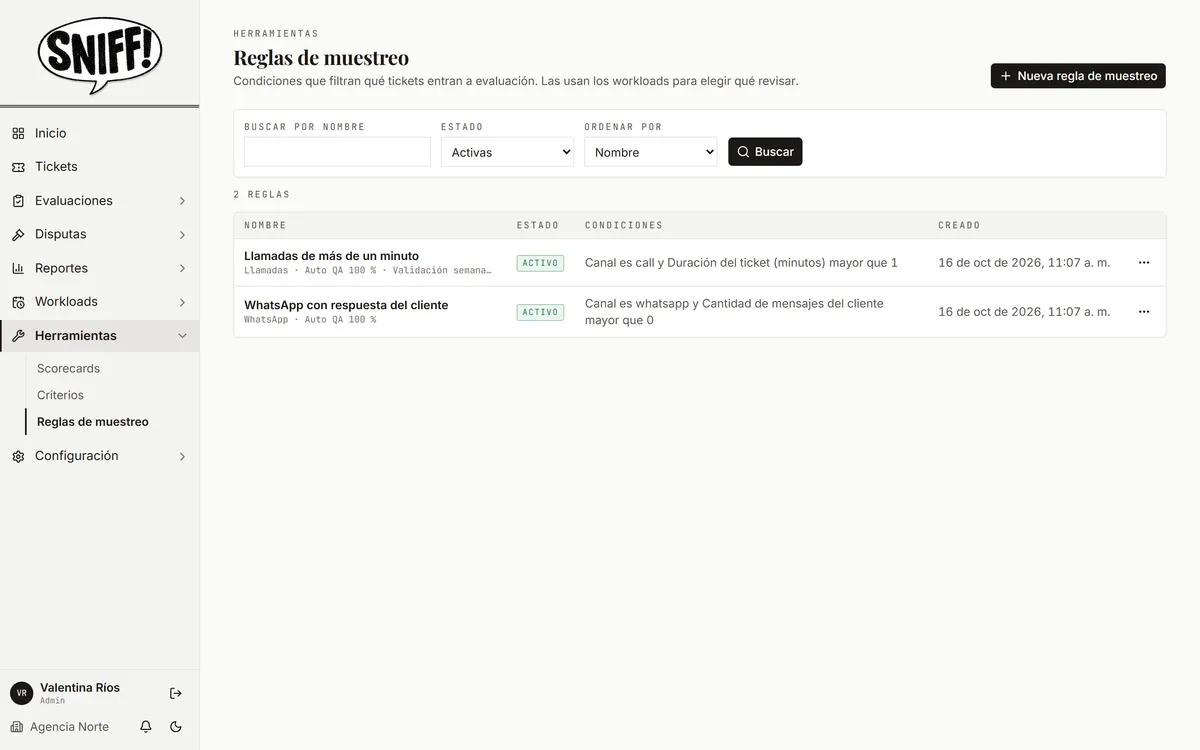Click the Nombre column header
Viewport: 1200px width, 750px height.
point(265,226)
